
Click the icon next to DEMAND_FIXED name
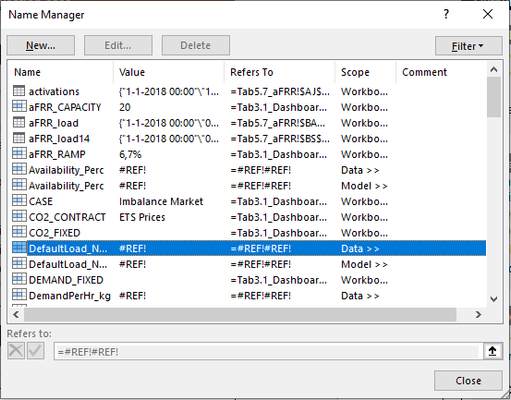pos(19,279)
